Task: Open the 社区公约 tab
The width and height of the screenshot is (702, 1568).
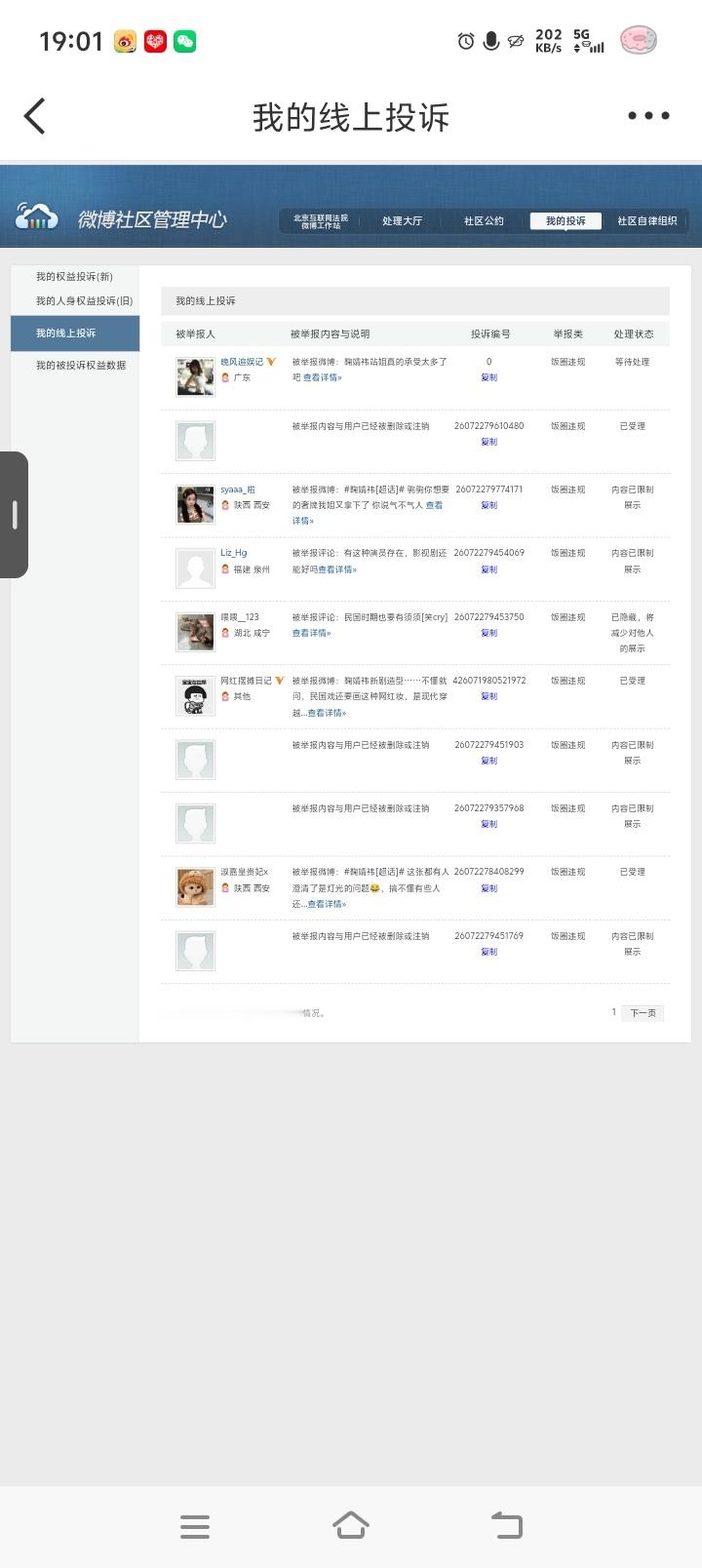Action: click(484, 221)
